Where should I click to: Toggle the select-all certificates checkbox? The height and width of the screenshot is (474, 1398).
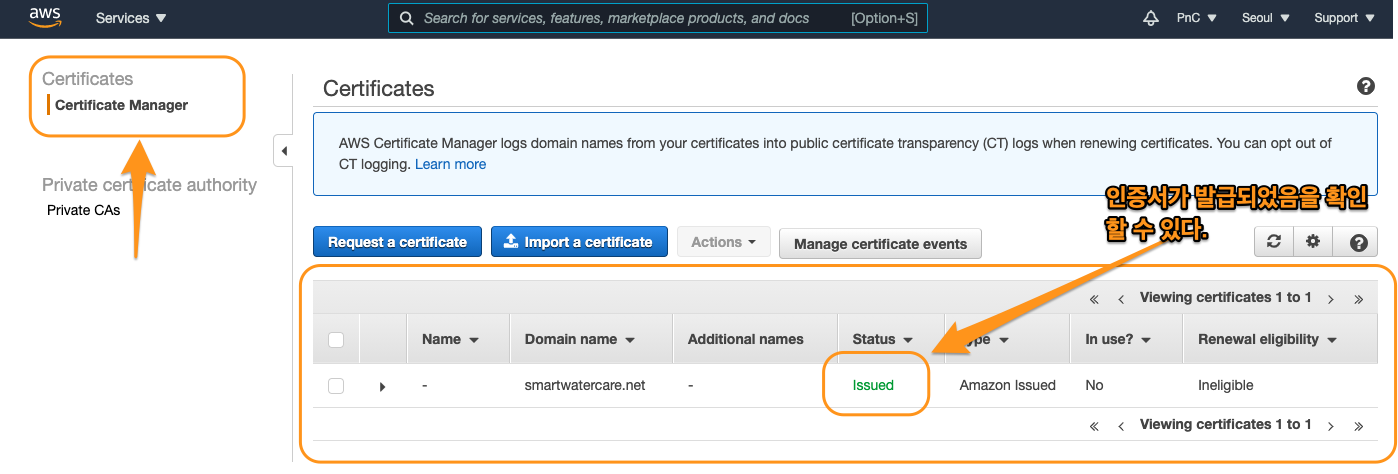336,340
